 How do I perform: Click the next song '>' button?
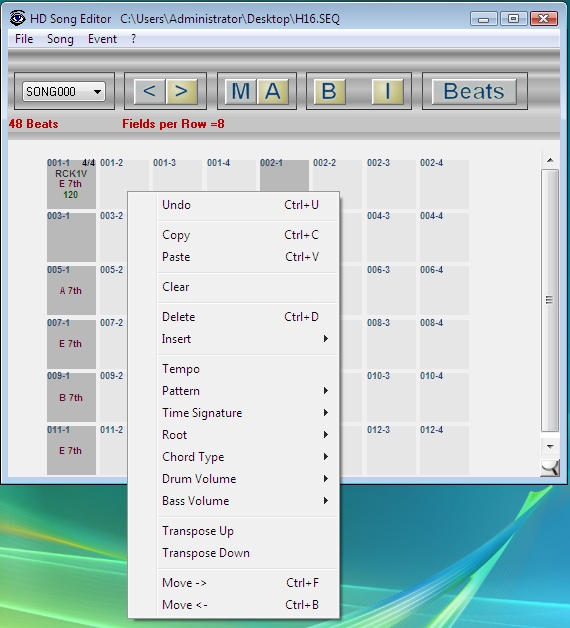pos(181,91)
